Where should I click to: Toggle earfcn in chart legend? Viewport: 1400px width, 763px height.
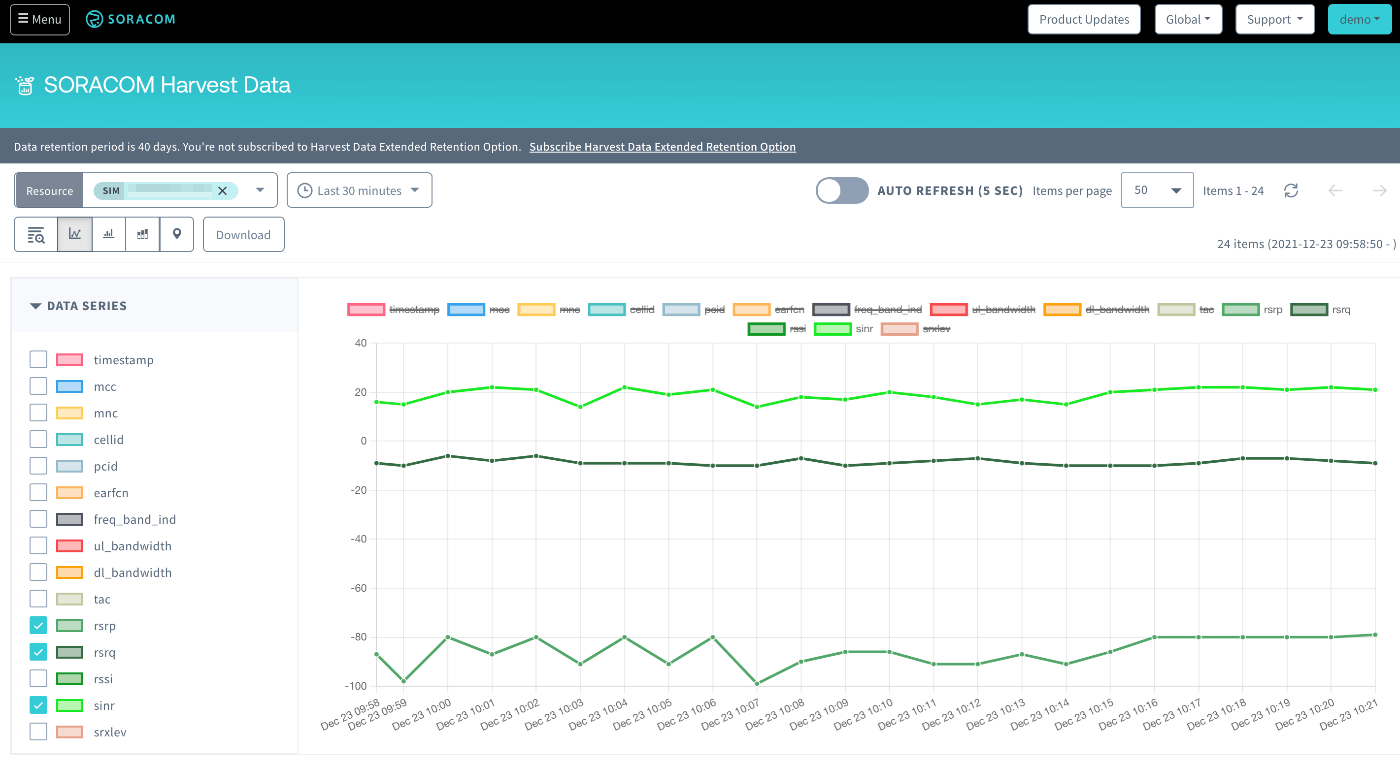coord(769,310)
